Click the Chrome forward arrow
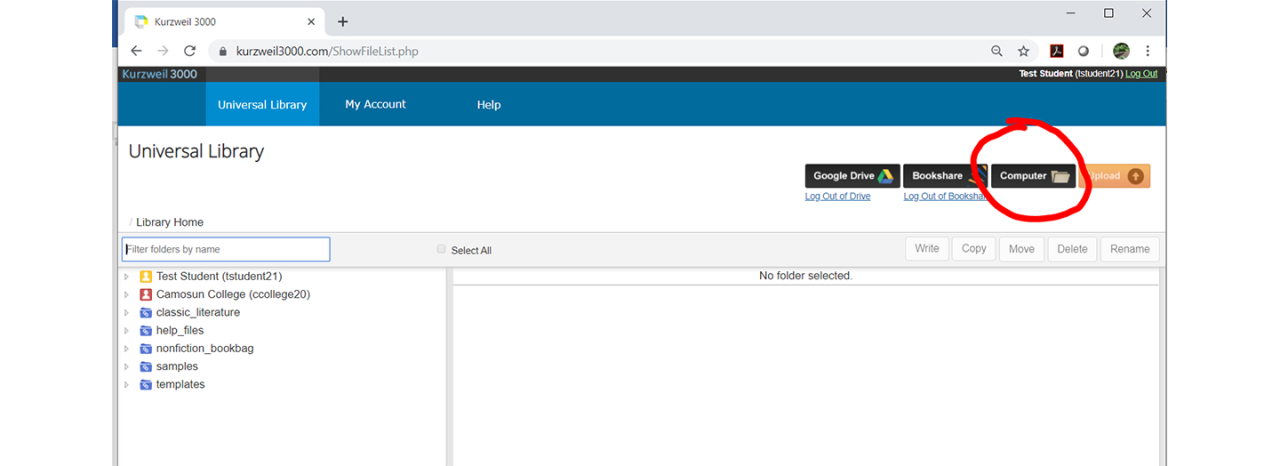This screenshot has height=466, width=1280. click(163, 51)
